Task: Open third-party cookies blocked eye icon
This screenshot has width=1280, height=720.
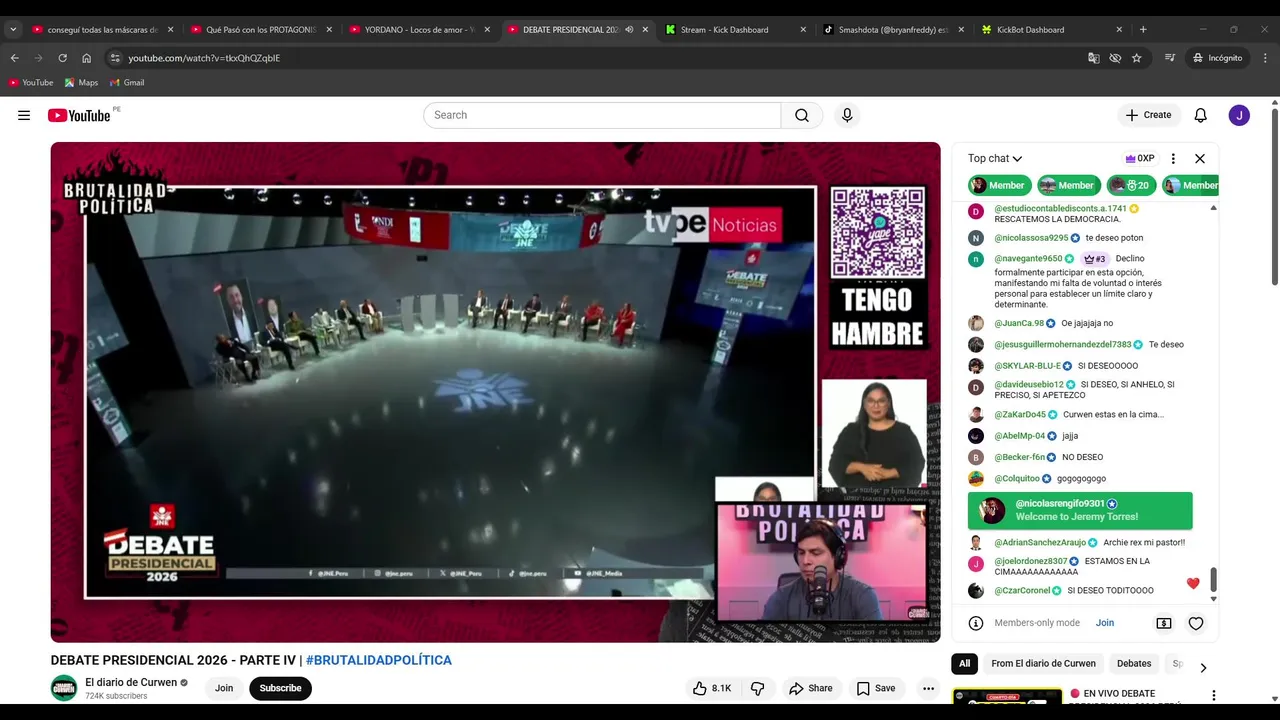Action: click(x=1115, y=58)
